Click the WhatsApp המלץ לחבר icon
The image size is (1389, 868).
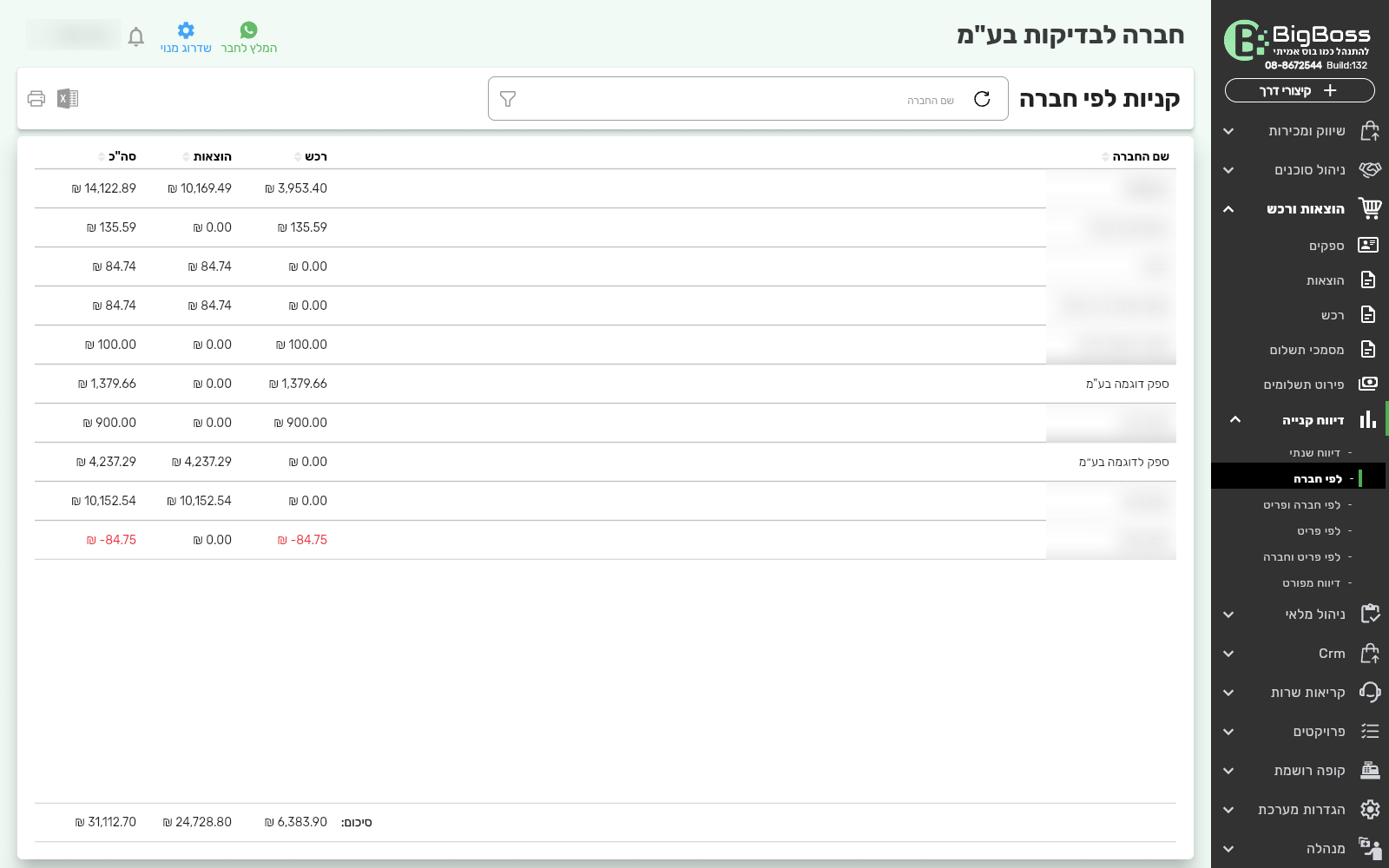point(249,30)
